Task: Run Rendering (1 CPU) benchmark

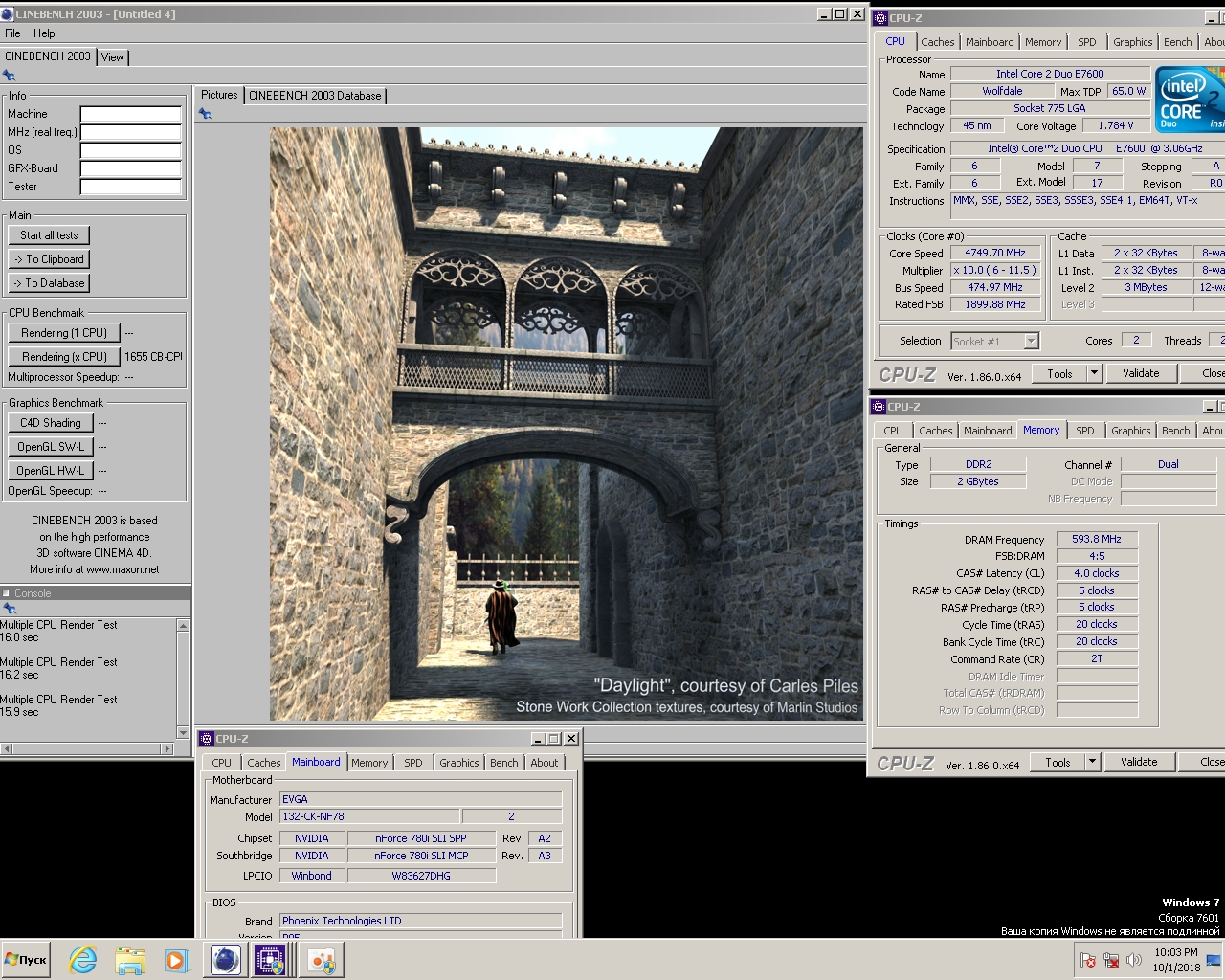Action: 64,333
